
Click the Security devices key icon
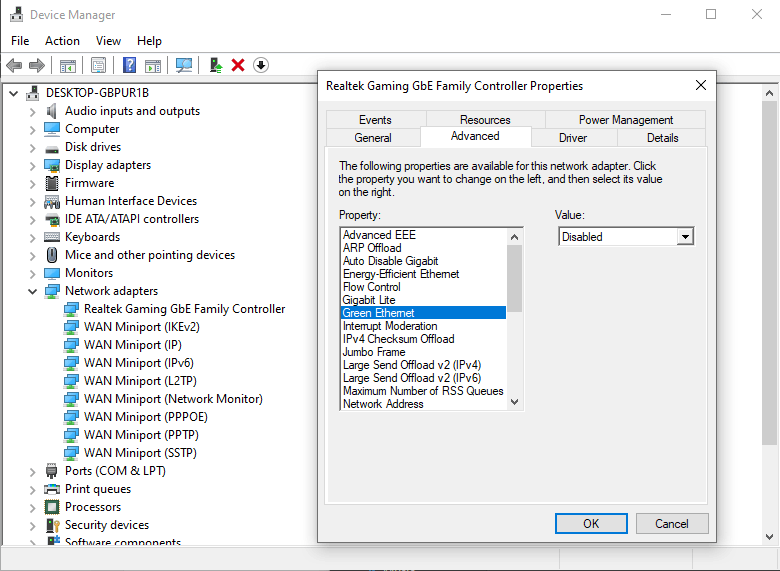(52, 525)
